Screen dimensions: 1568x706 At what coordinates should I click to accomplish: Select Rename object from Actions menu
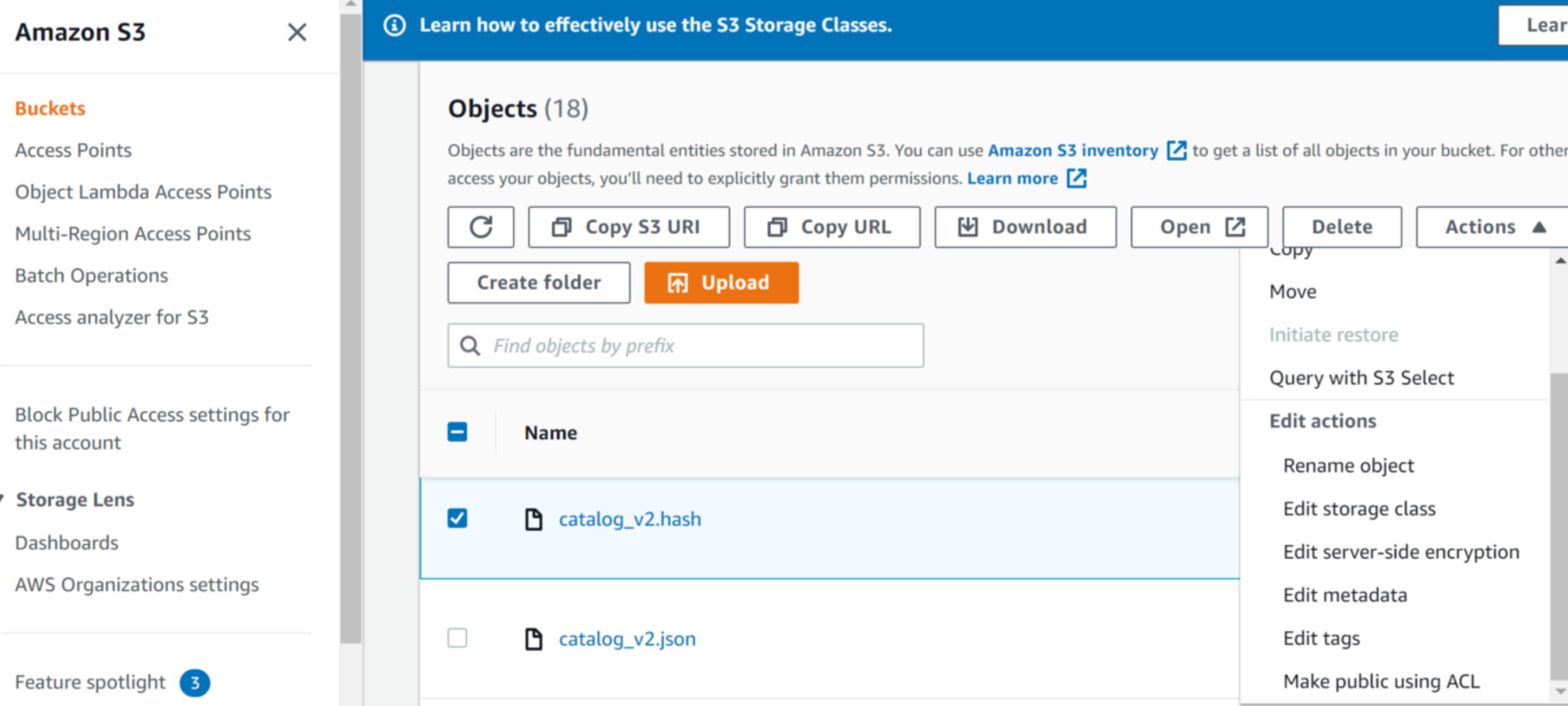tap(1348, 466)
